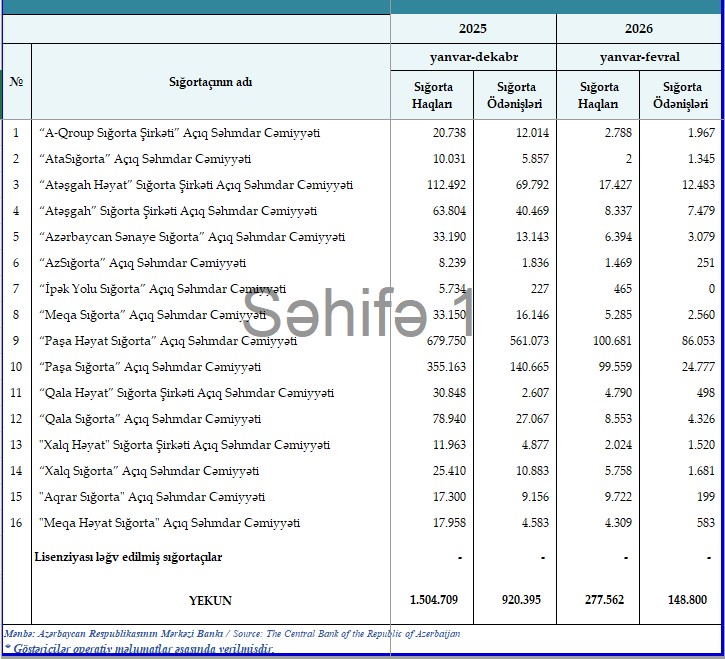Click the 2025 year column header
This screenshot has width=725, height=659.
coord(473,29)
